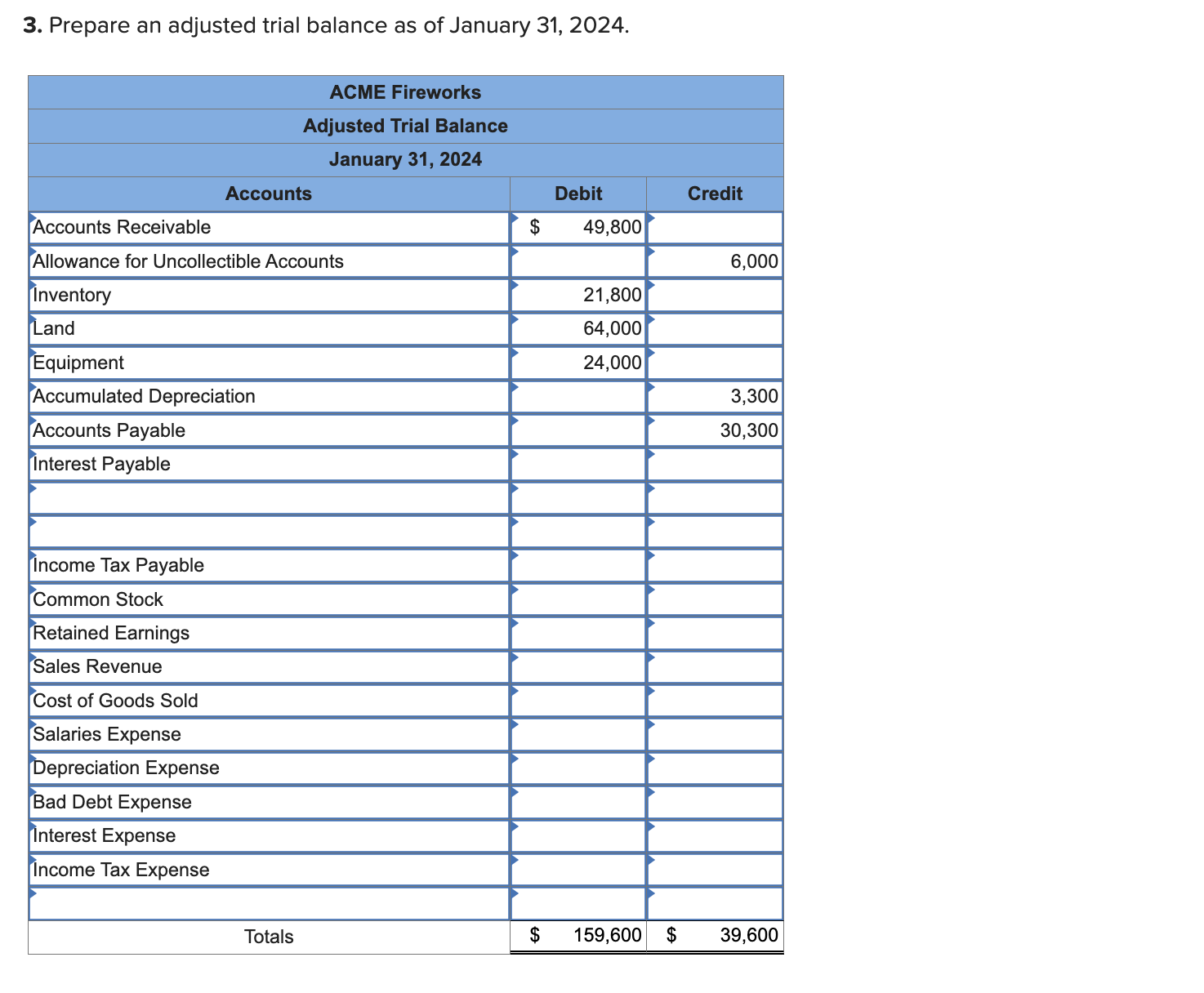Click the Bad Debt Expense debit cell
Screen dimensions: 1204x993
[578, 802]
